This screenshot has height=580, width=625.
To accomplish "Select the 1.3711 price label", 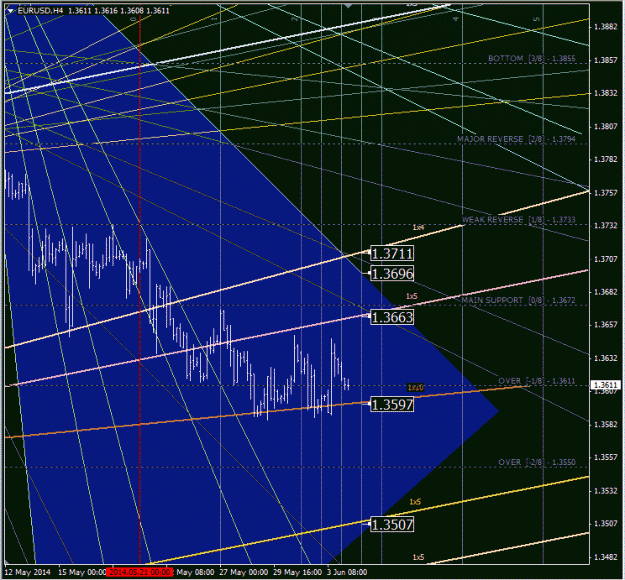I will click(392, 254).
